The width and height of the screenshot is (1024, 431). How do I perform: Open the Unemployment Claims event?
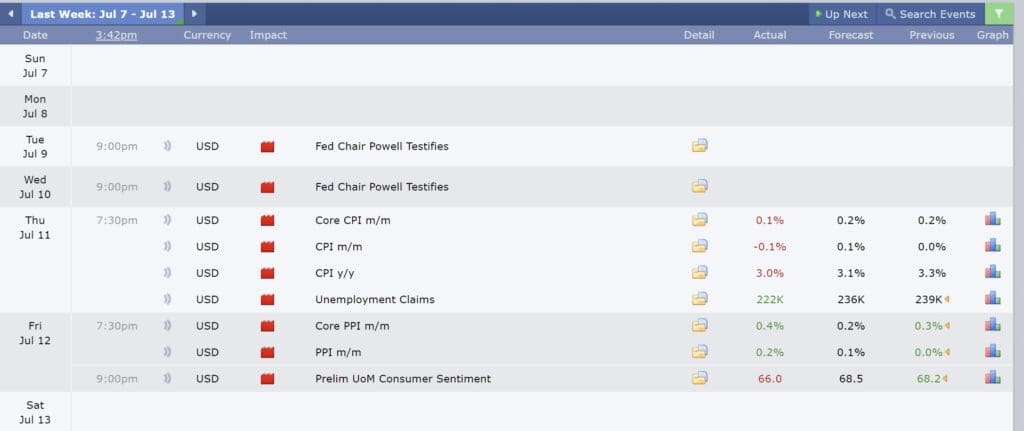(x=375, y=300)
